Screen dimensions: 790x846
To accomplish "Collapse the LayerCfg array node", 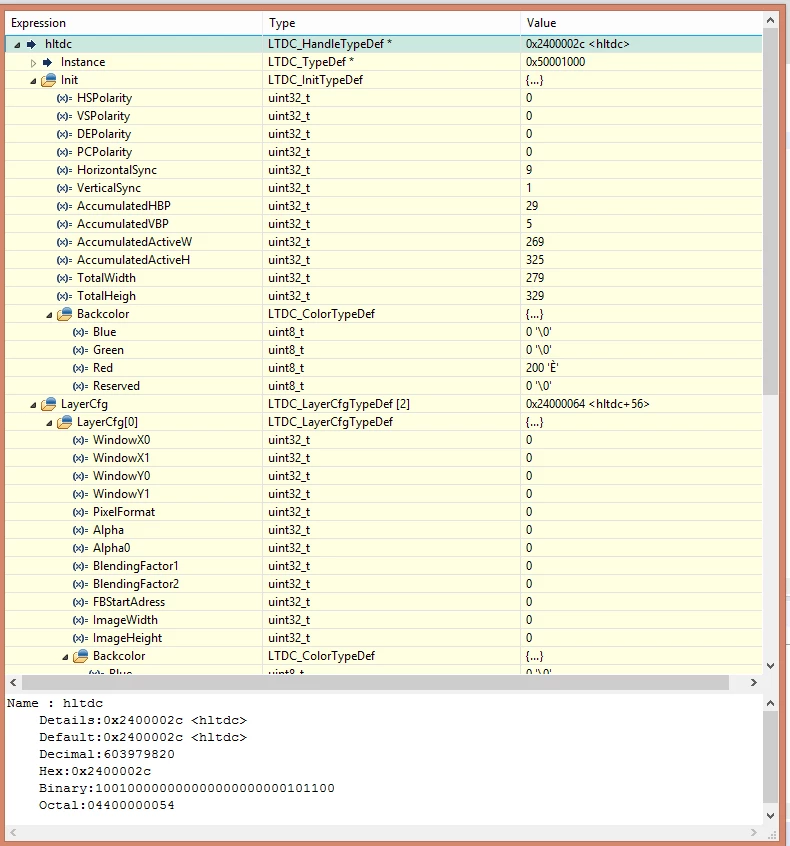I will coord(33,405).
